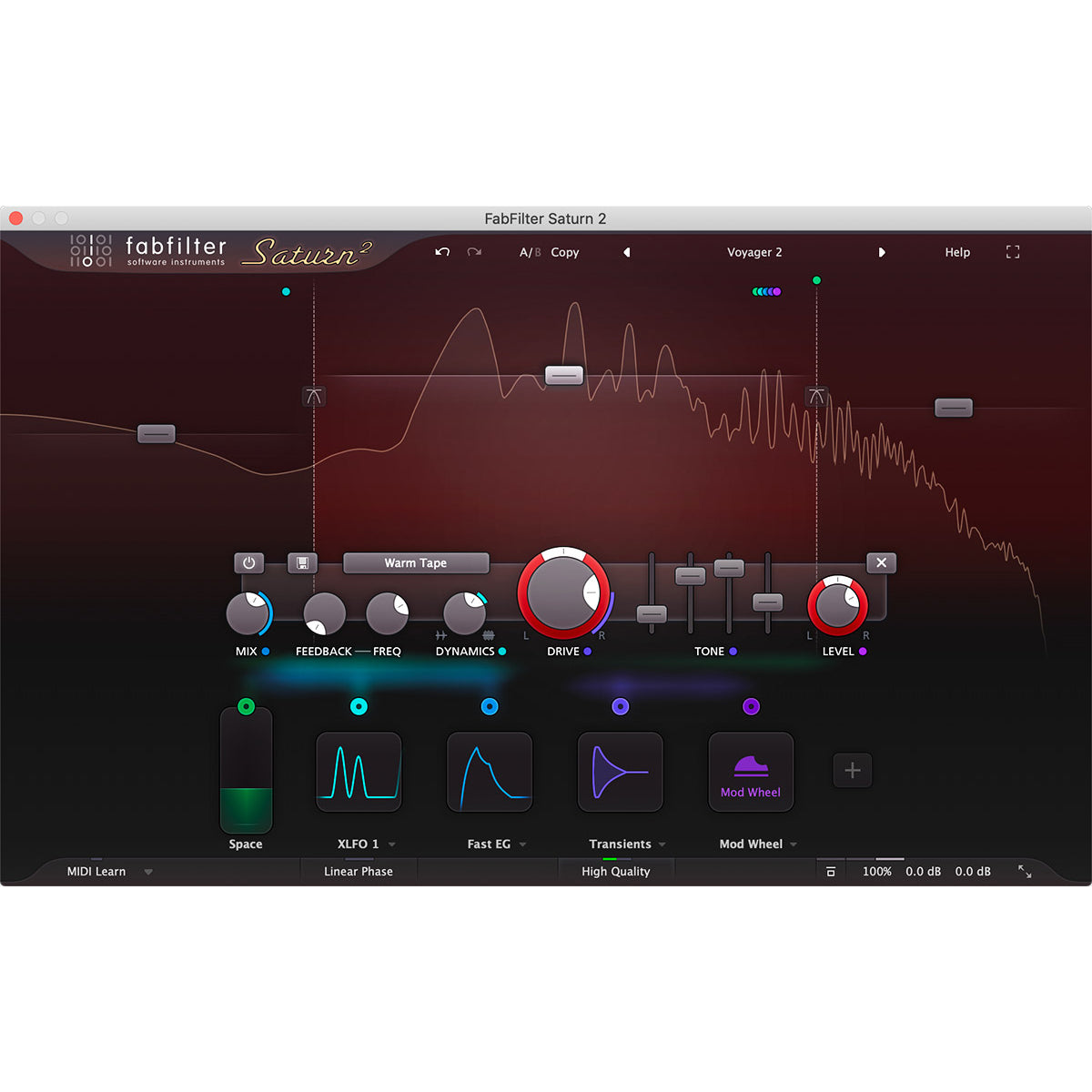Save the preset using the disk icon
Viewport: 1092px width, 1092px height.
coord(301,563)
